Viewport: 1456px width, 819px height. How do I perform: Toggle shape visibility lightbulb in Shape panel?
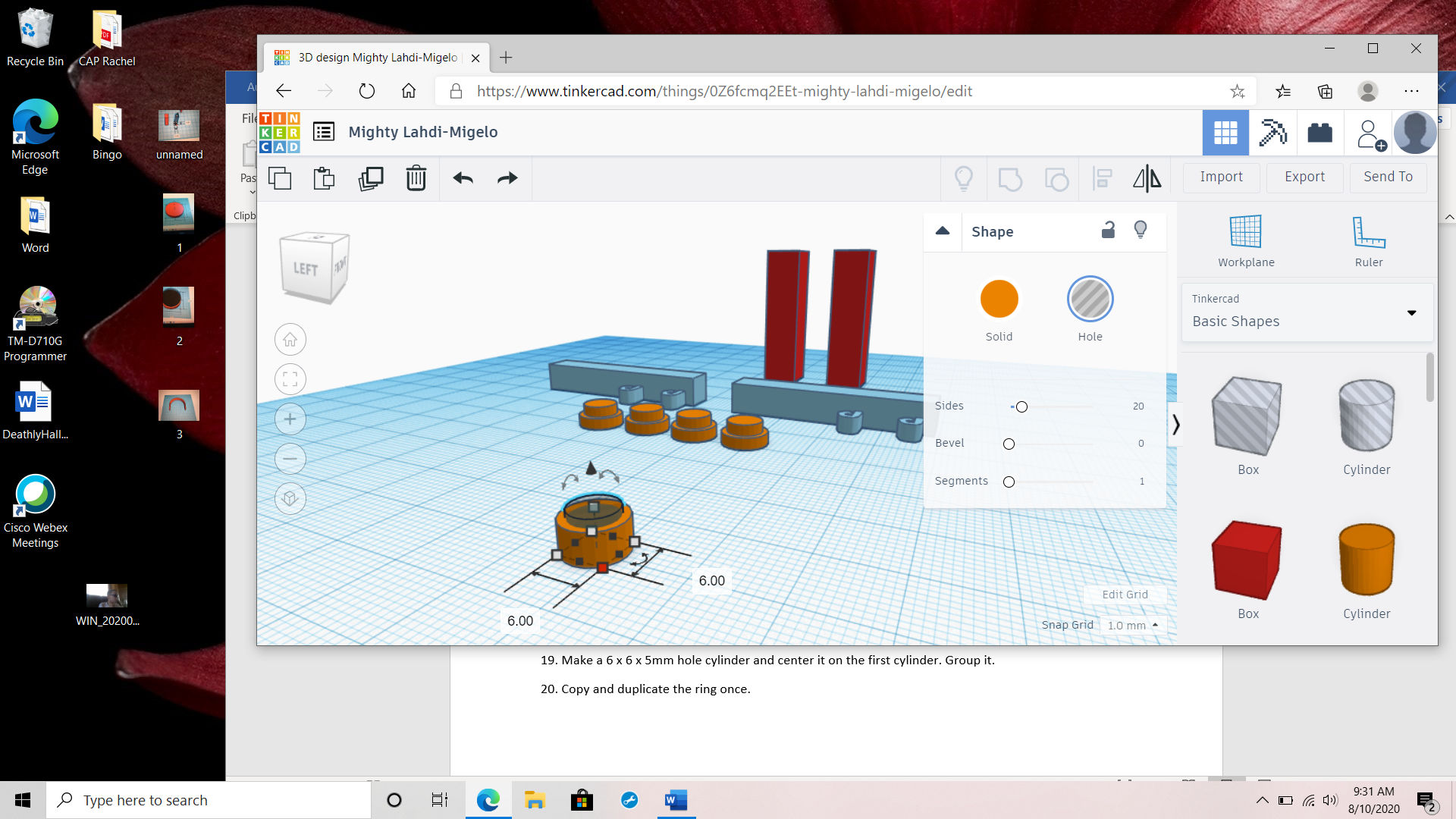tap(1140, 230)
